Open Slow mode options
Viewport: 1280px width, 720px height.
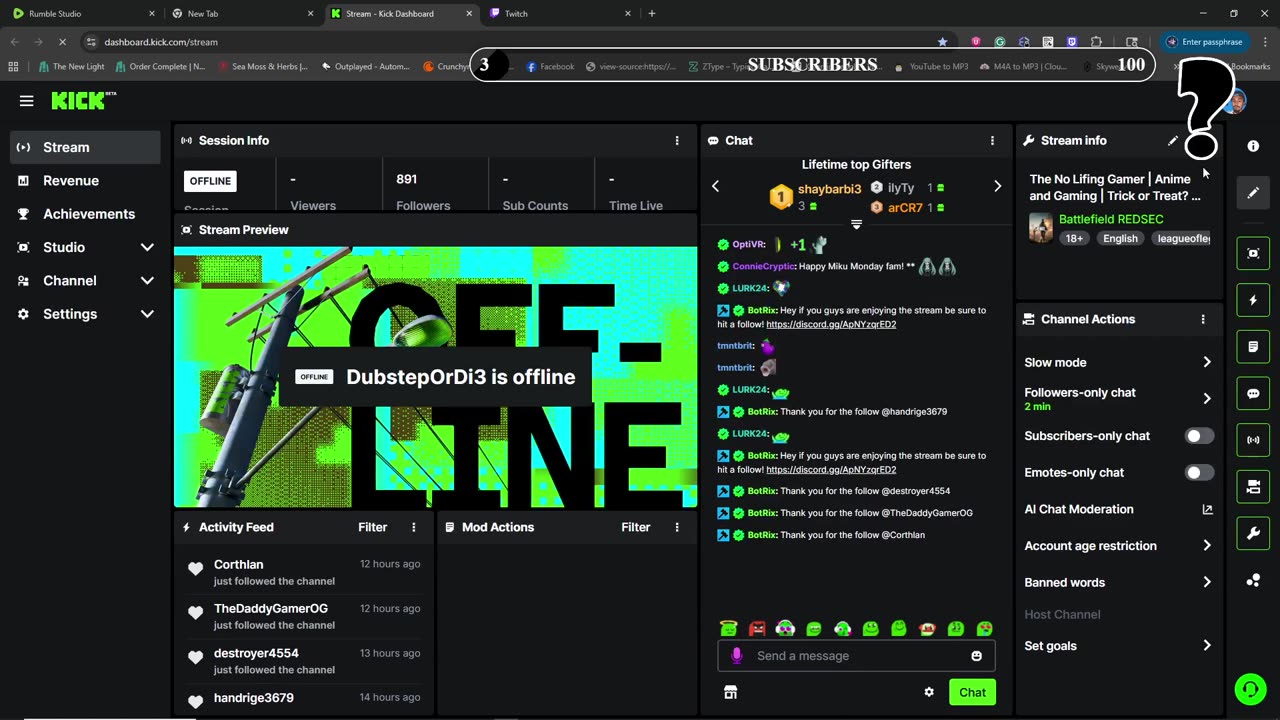coord(1118,362)
